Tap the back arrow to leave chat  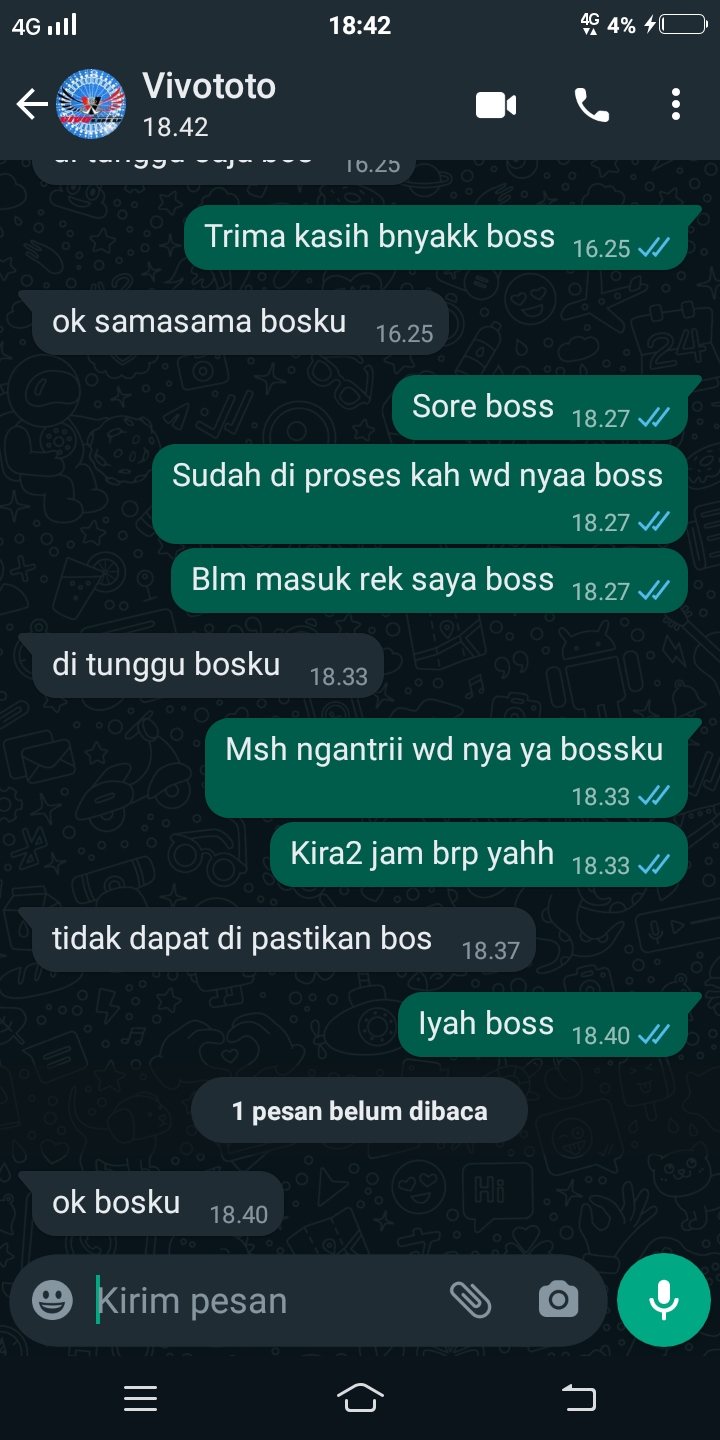pyautogui.click(x=32, y=104)
